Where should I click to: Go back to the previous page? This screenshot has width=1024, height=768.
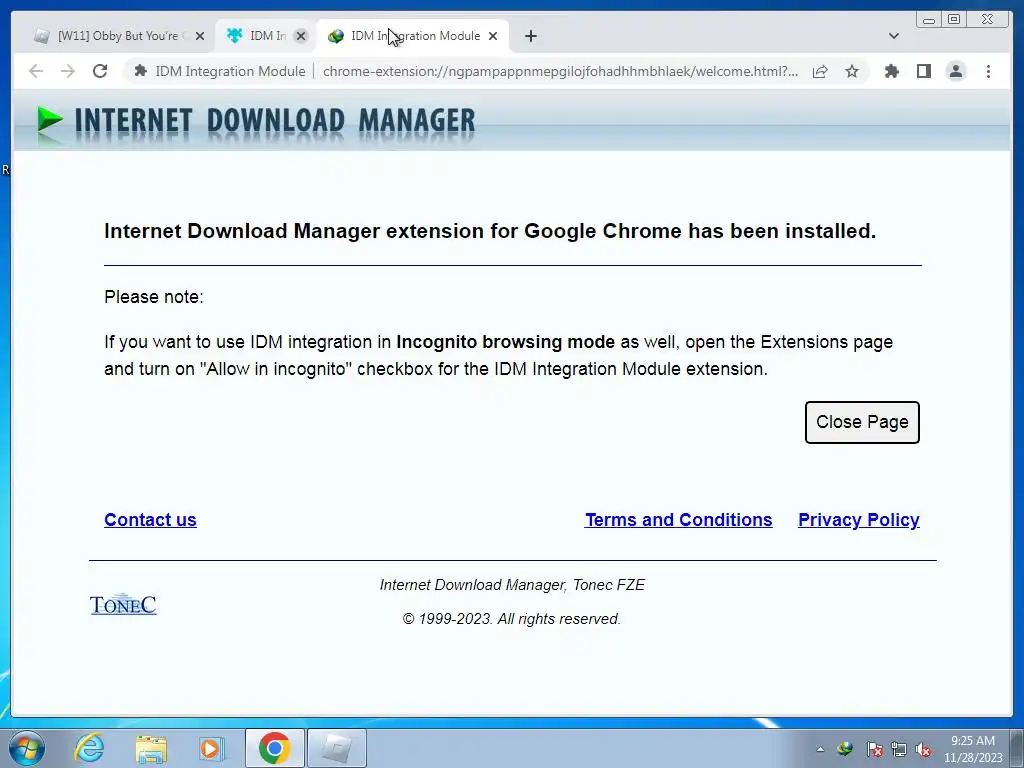click(36, 71)
